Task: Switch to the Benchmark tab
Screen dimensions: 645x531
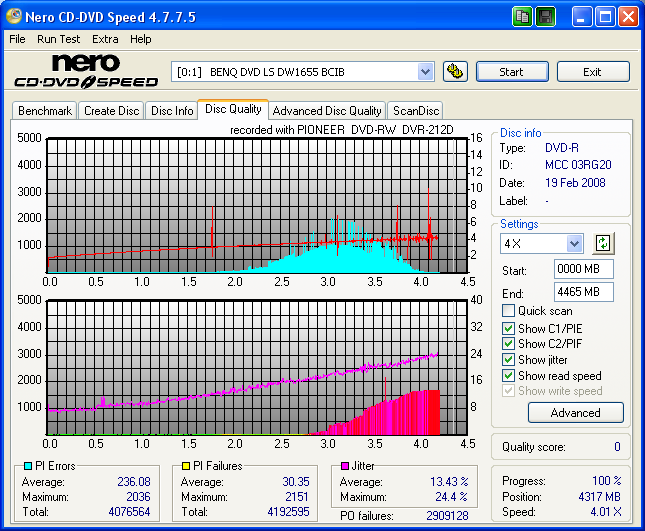Action: (45, 111)
